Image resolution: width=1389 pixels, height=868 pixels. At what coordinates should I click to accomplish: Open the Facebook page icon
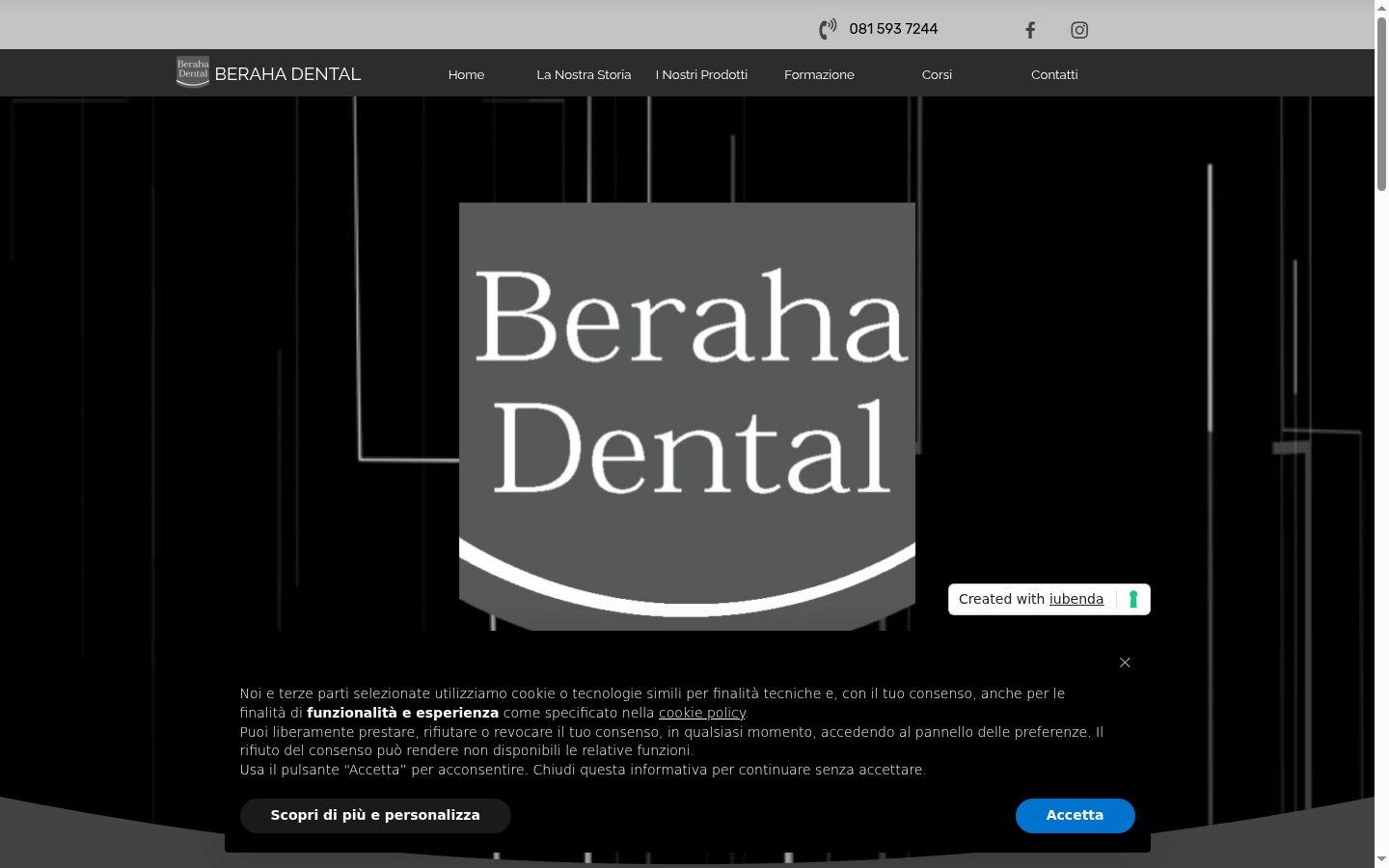click(x=1030, y=30)
